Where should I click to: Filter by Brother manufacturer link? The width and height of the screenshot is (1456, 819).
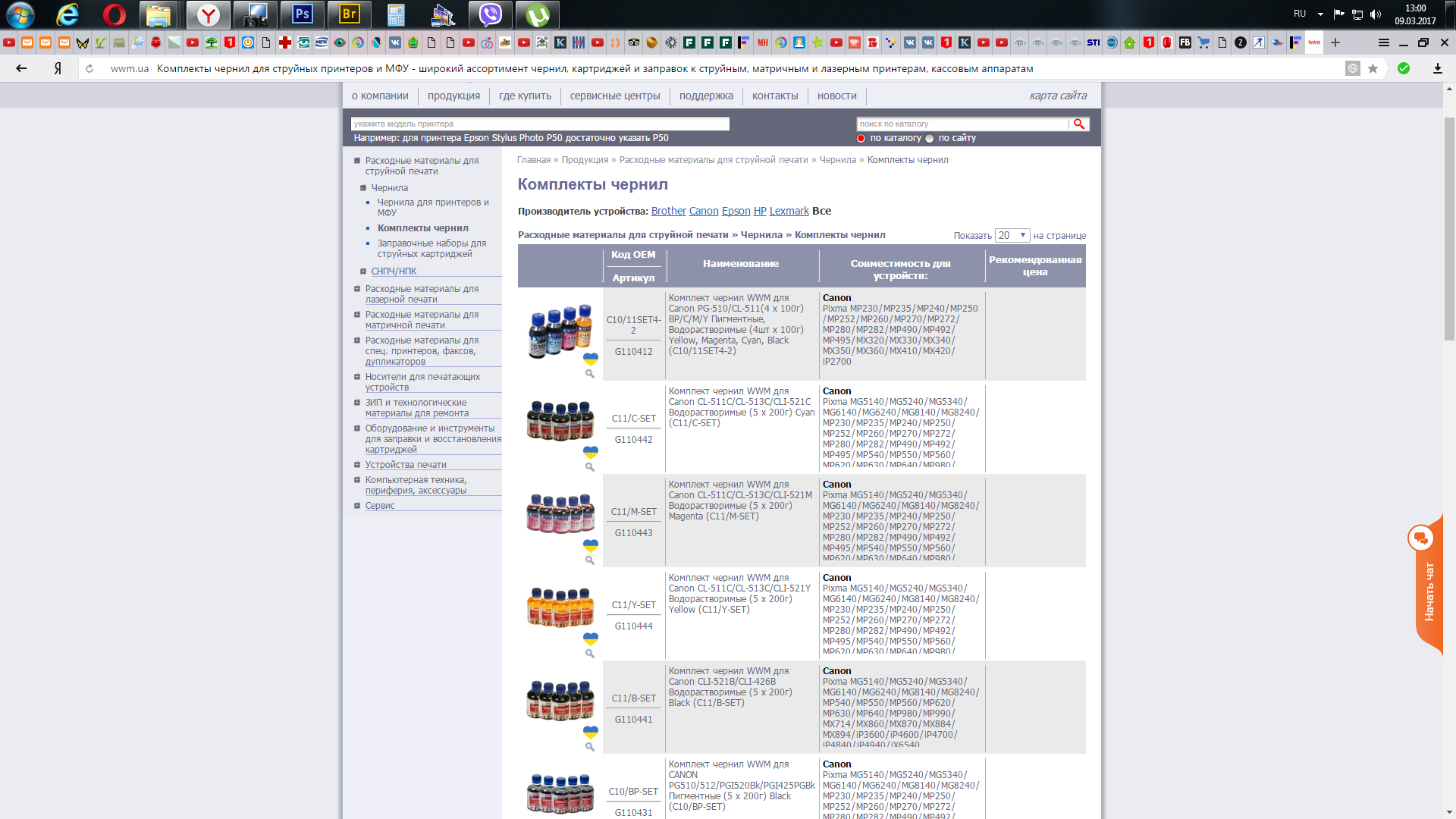(668, 211)
